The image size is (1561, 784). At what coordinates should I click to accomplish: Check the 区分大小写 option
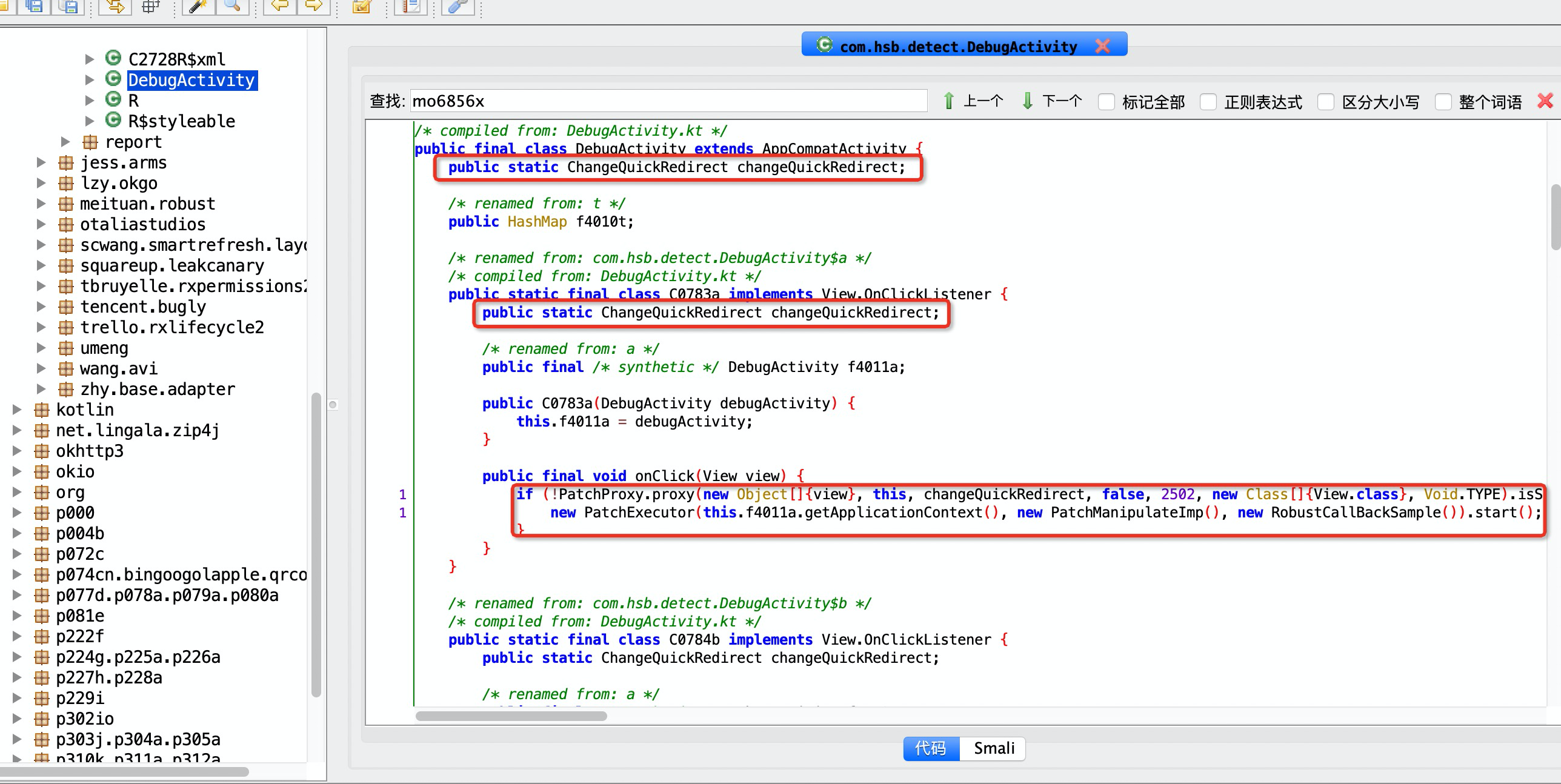click(1326, 102)
